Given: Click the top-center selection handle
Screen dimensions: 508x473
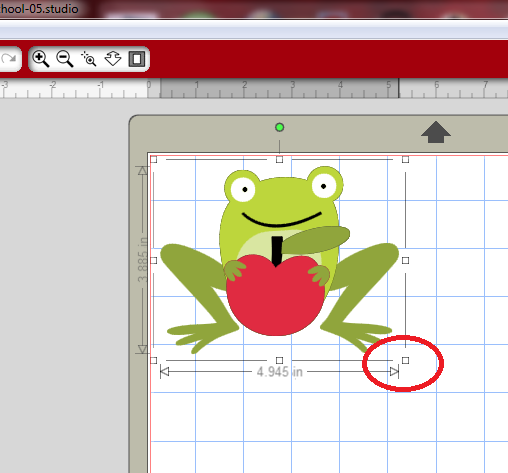Looking at the screenshot, I should click(280, 160).
